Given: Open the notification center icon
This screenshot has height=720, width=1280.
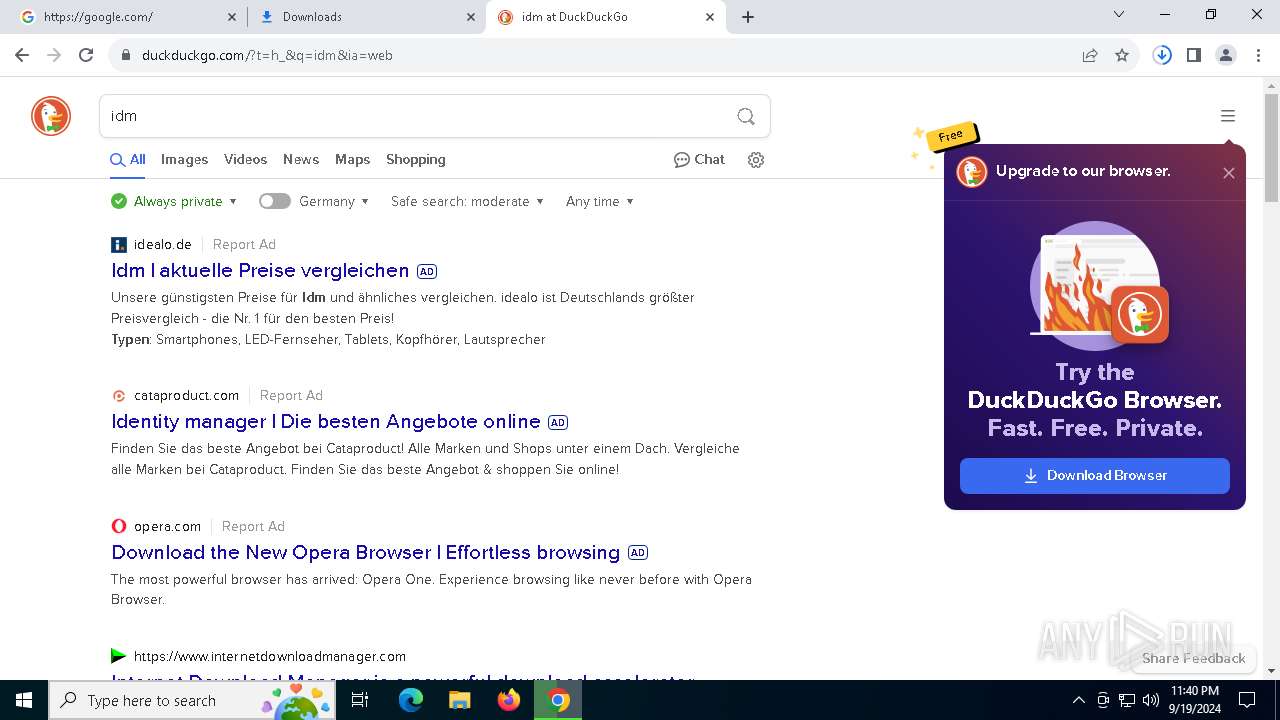Looking at the screenshot, I should 1247,700.
